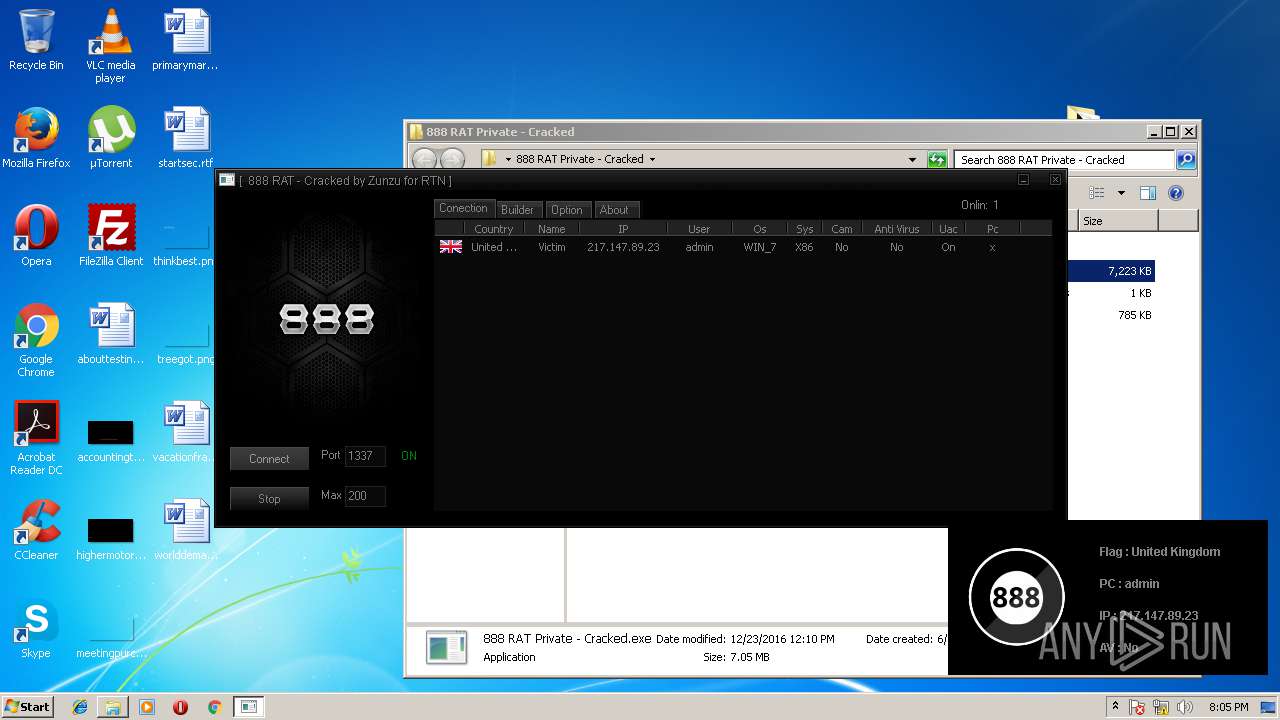The image size is (1280, 720).
Task: Expand breadcrumb arrow after folder name
Action: point(652,159)
